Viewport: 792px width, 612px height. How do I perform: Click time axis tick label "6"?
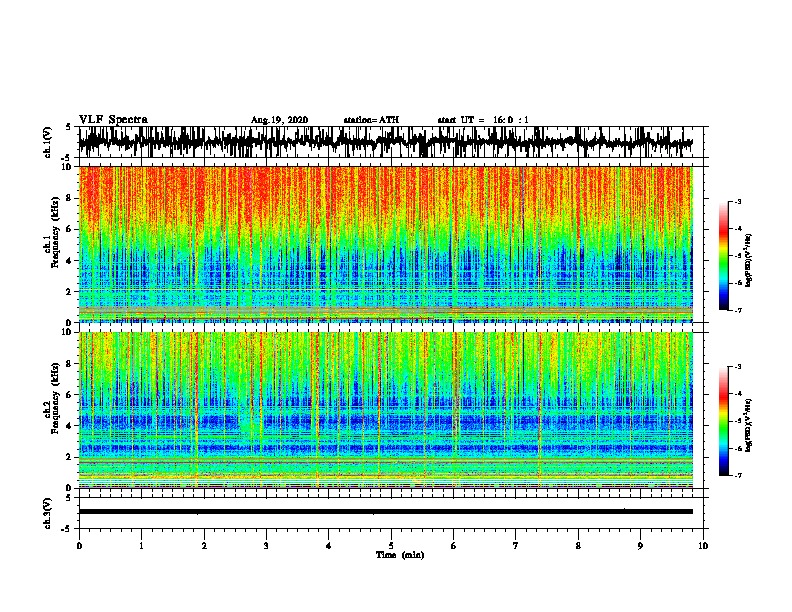pyautogui.click(x=454, y=546)
